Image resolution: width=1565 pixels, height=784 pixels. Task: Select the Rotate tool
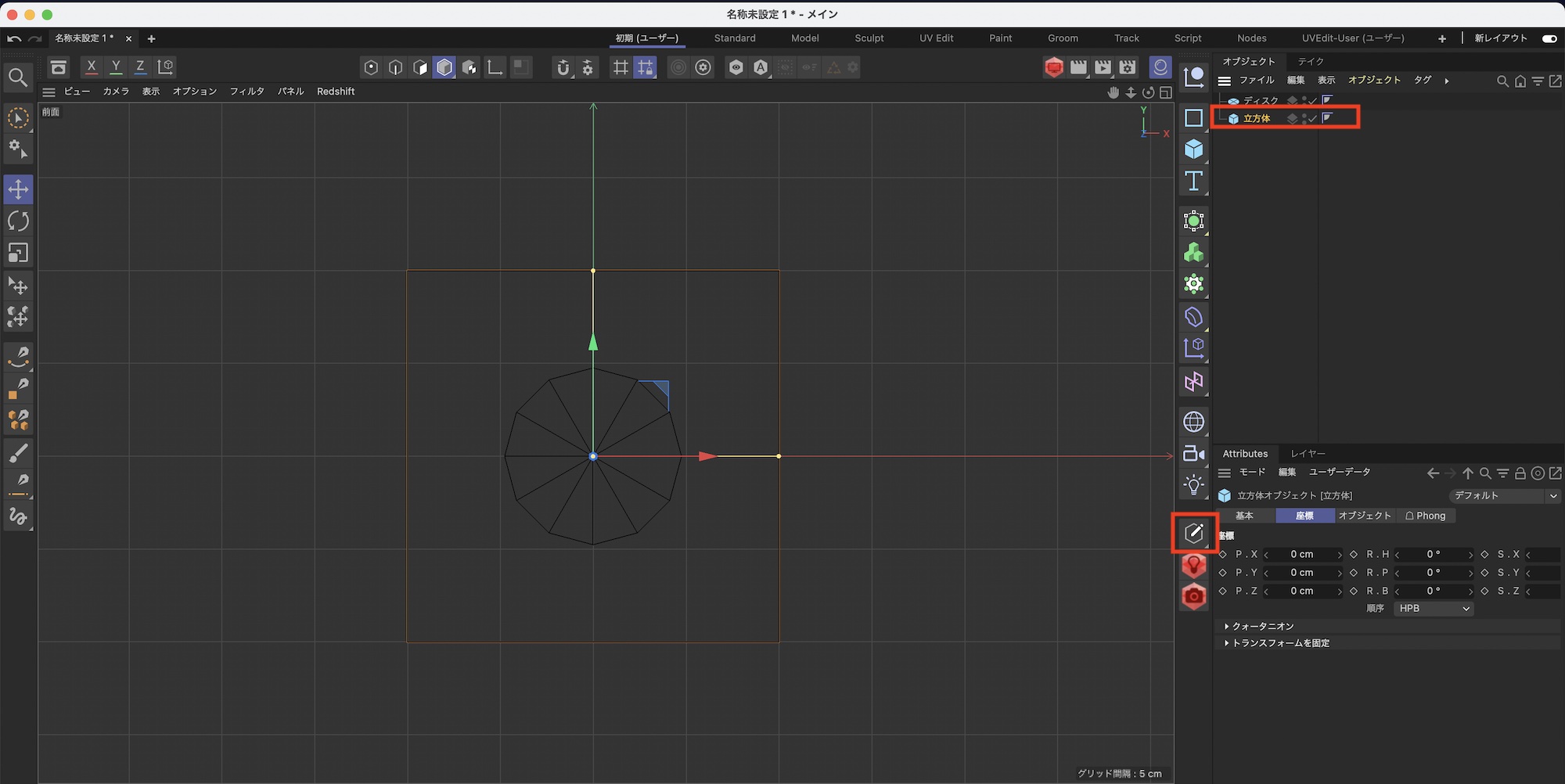click(18, 221)
